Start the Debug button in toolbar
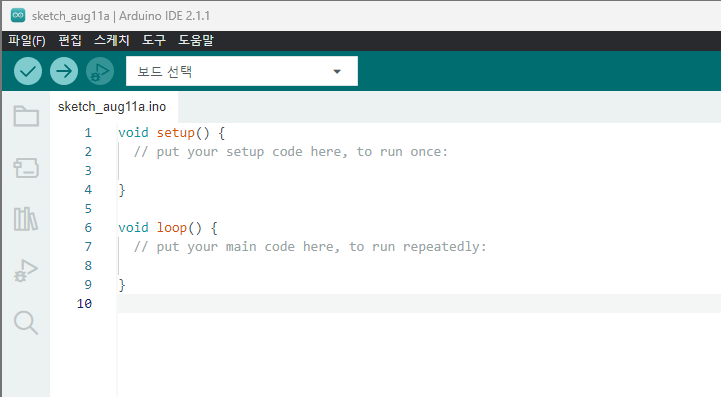The width and height of the screenshot is (721, 397). coord(100,71)
